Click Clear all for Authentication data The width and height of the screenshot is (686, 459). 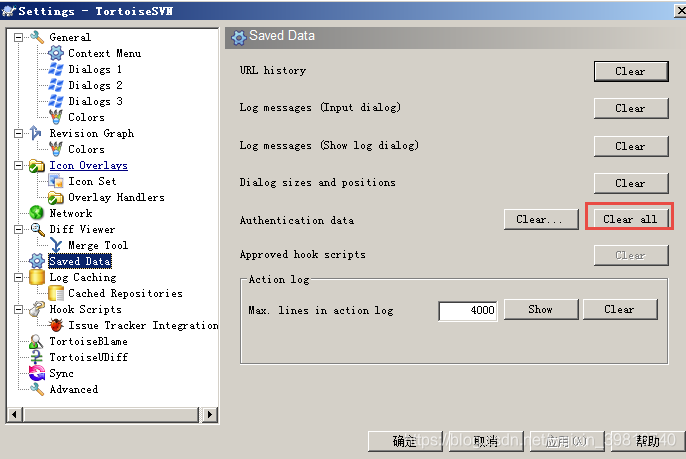[630, 219]
